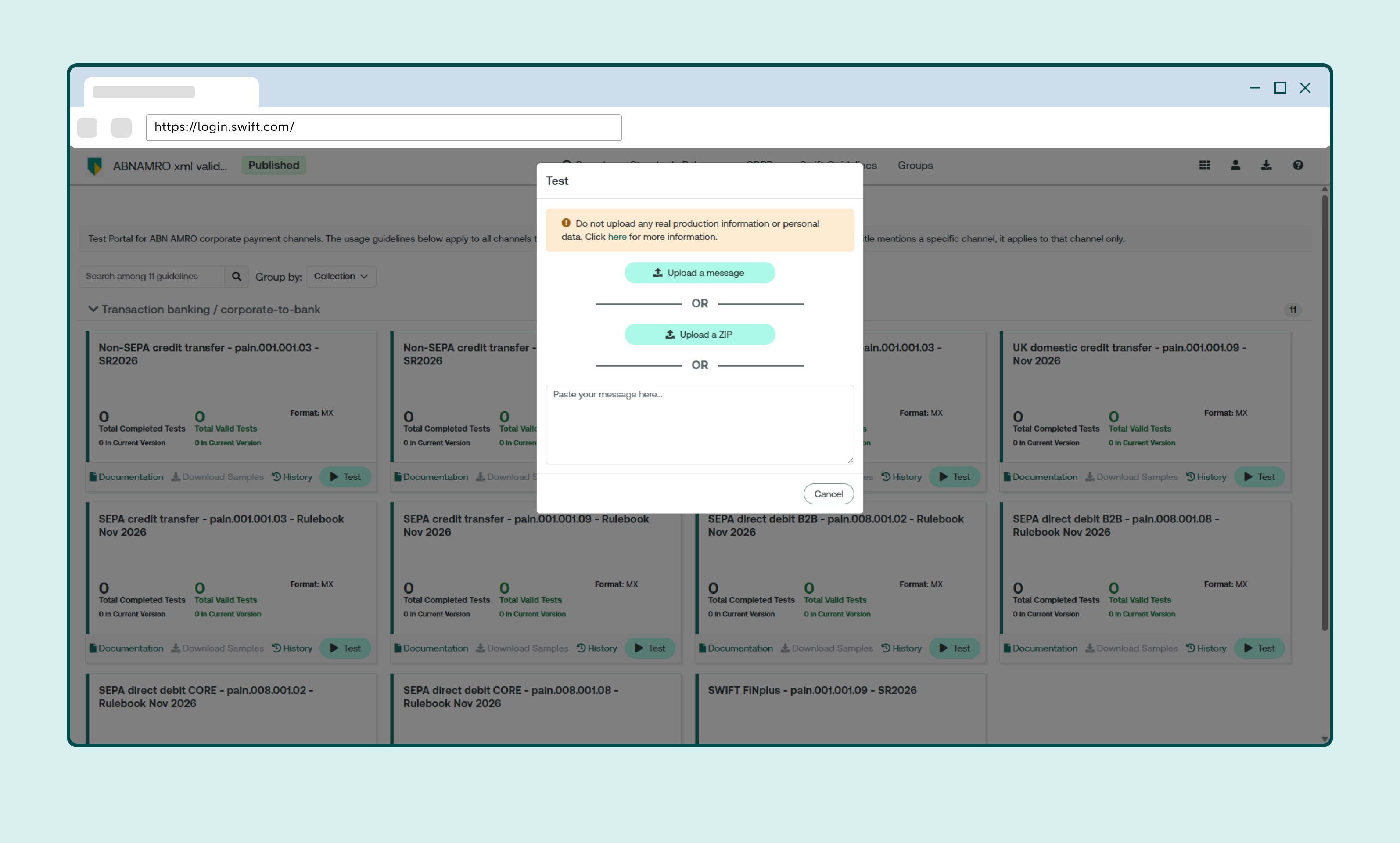
Task: Open Documentation for SEPA credit transfer pain.001.001.03 Rulebook
Action: 126,648
